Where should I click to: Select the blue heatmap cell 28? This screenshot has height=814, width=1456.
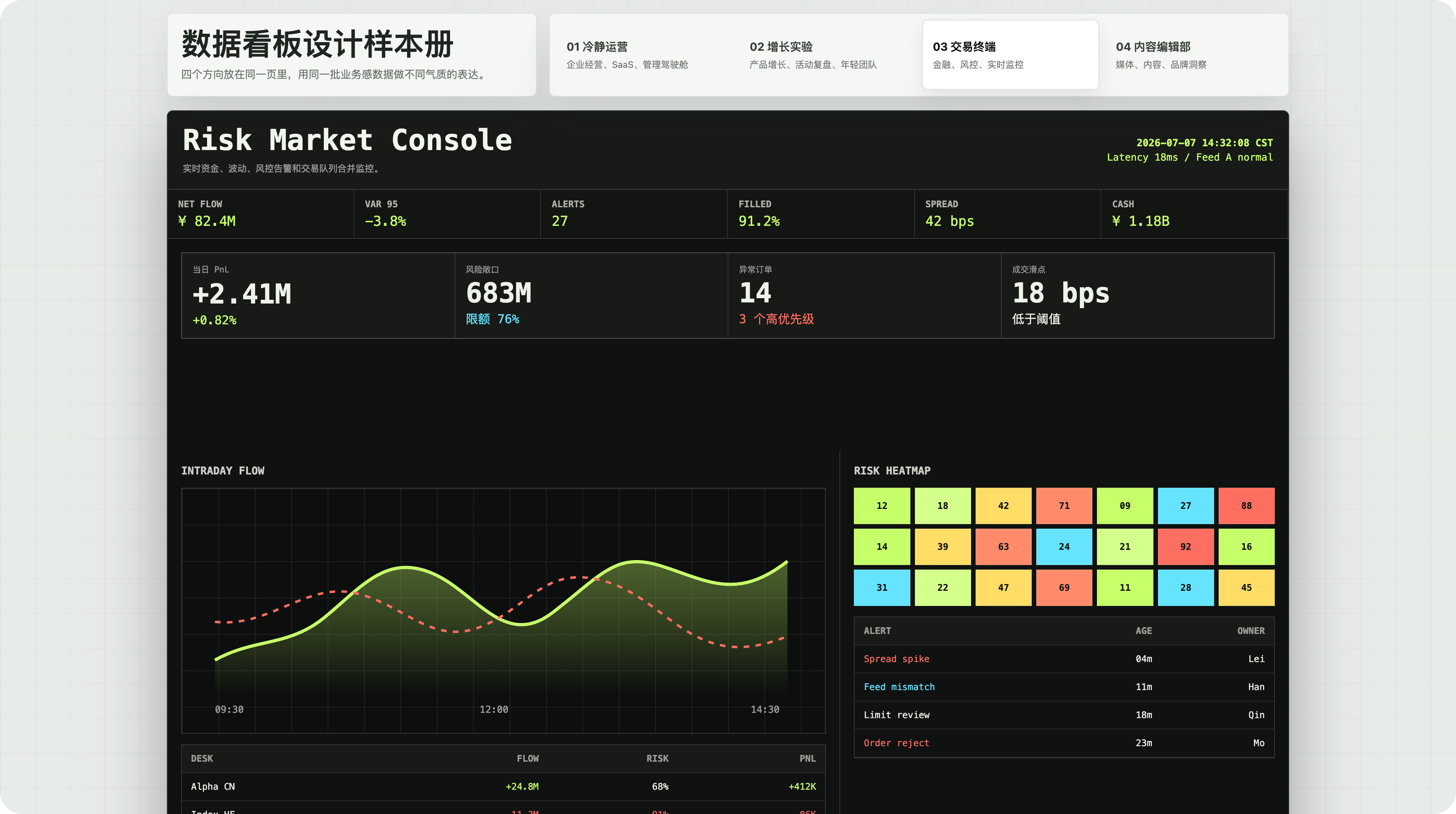coord(1185,587)
